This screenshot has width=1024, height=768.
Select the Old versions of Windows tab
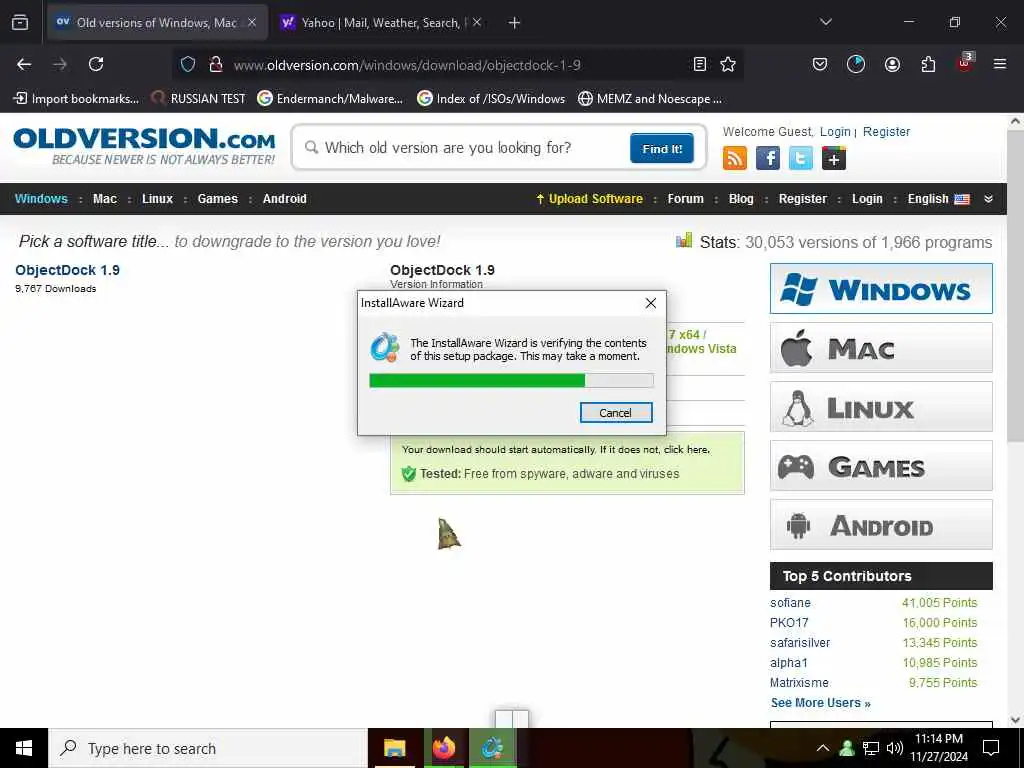coord(157,22)
